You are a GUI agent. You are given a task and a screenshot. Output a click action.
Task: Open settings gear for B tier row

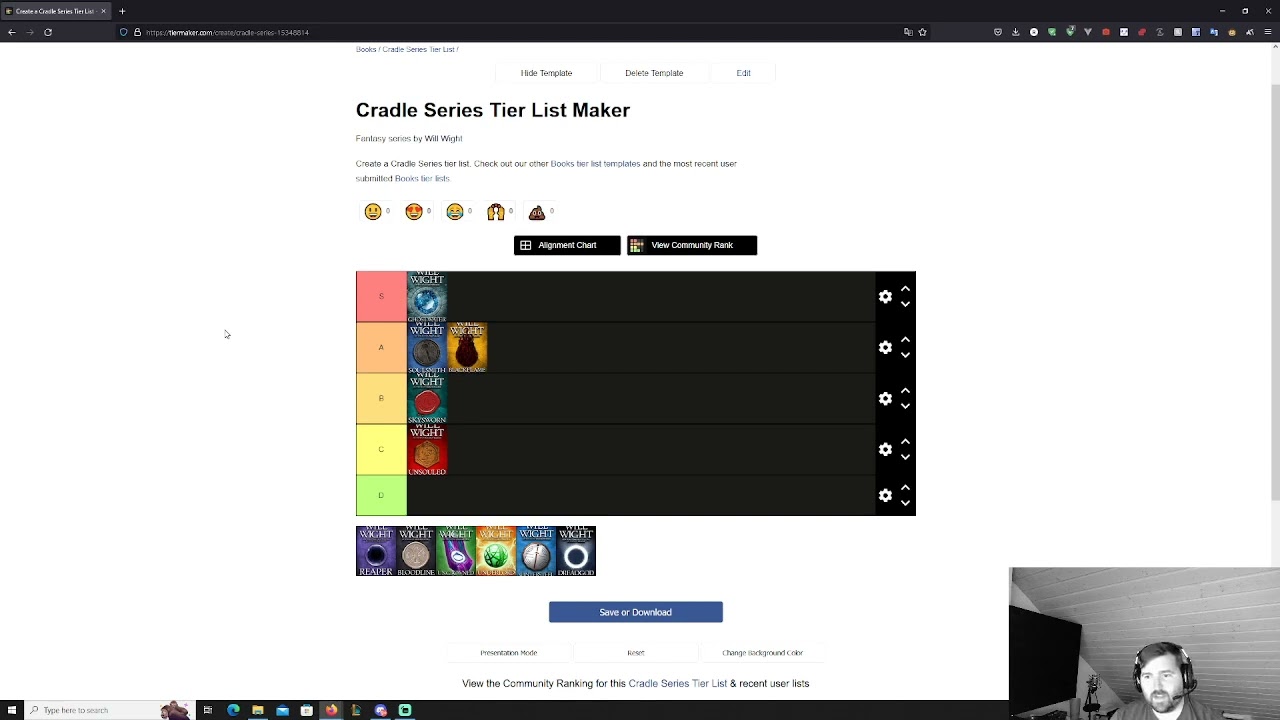point(885,398)
